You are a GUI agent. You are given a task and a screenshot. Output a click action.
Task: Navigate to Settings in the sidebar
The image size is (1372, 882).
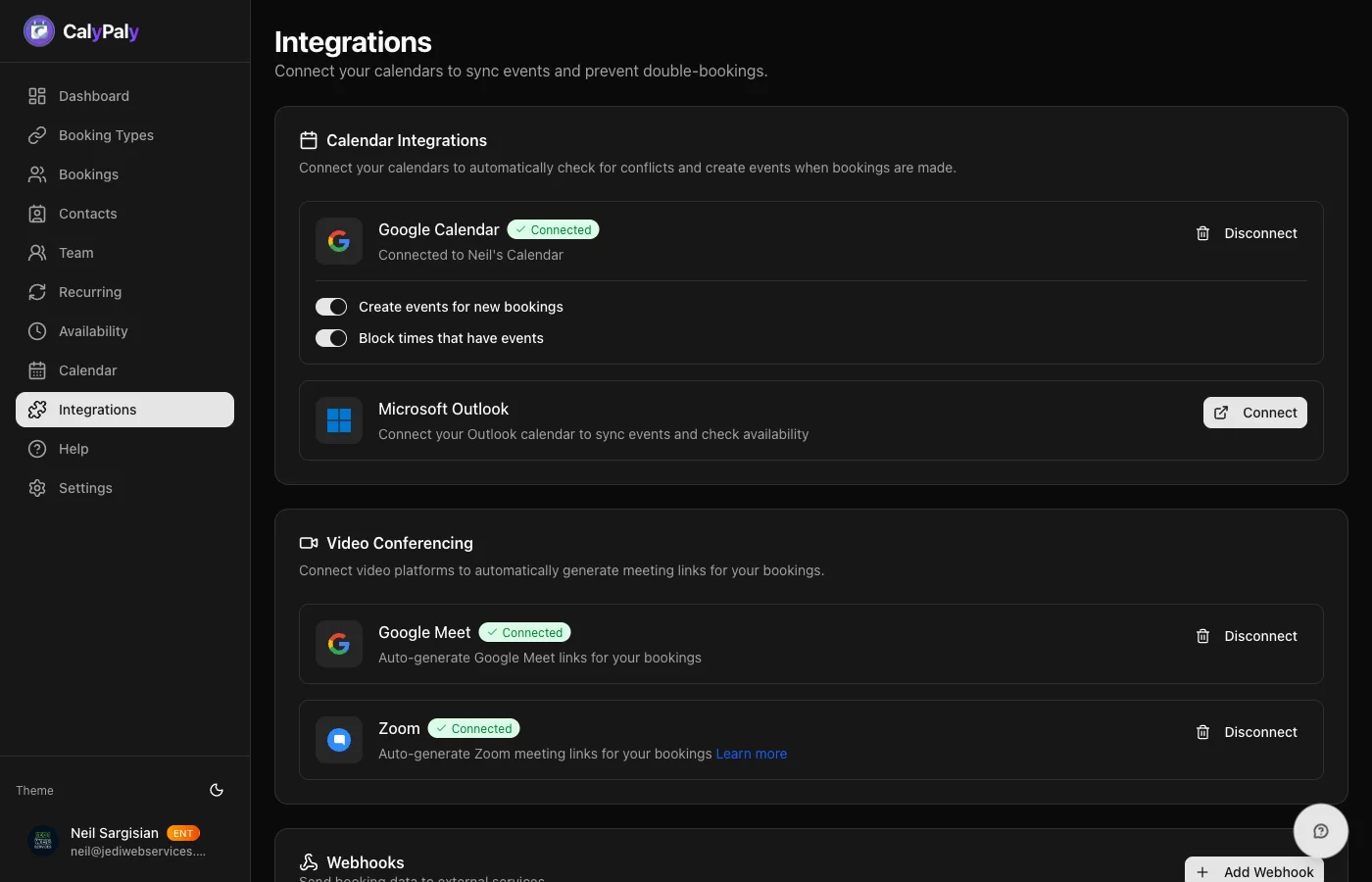tap(85, 487)
